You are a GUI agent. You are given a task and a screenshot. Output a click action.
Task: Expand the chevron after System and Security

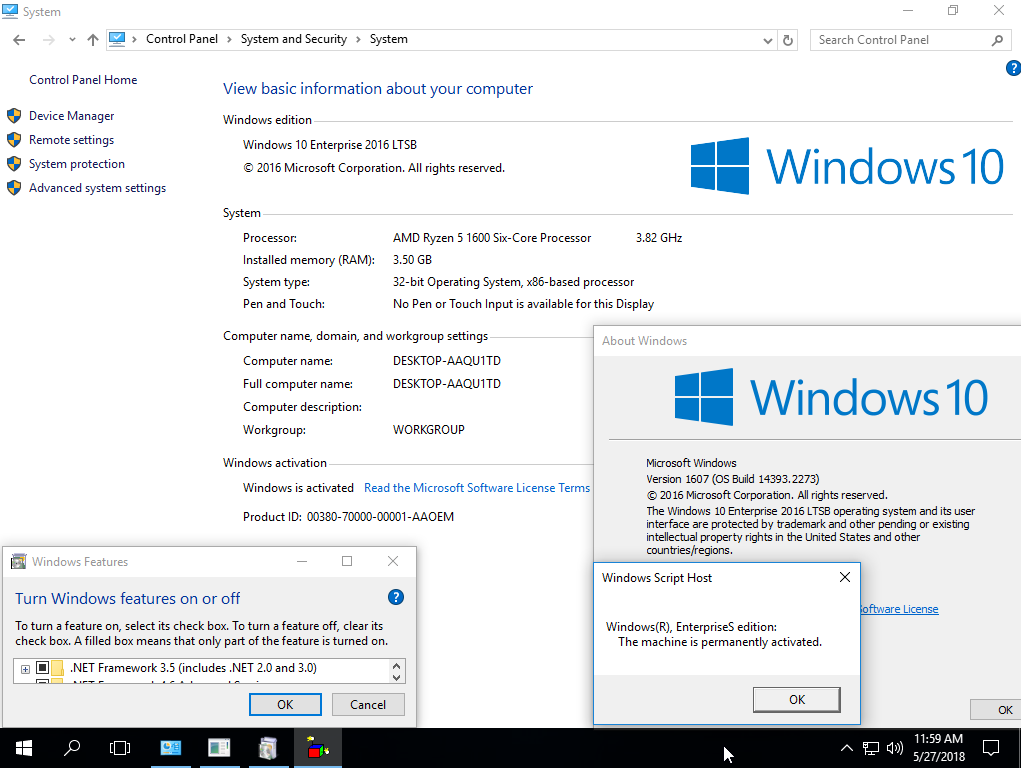[x=358, y=40]
